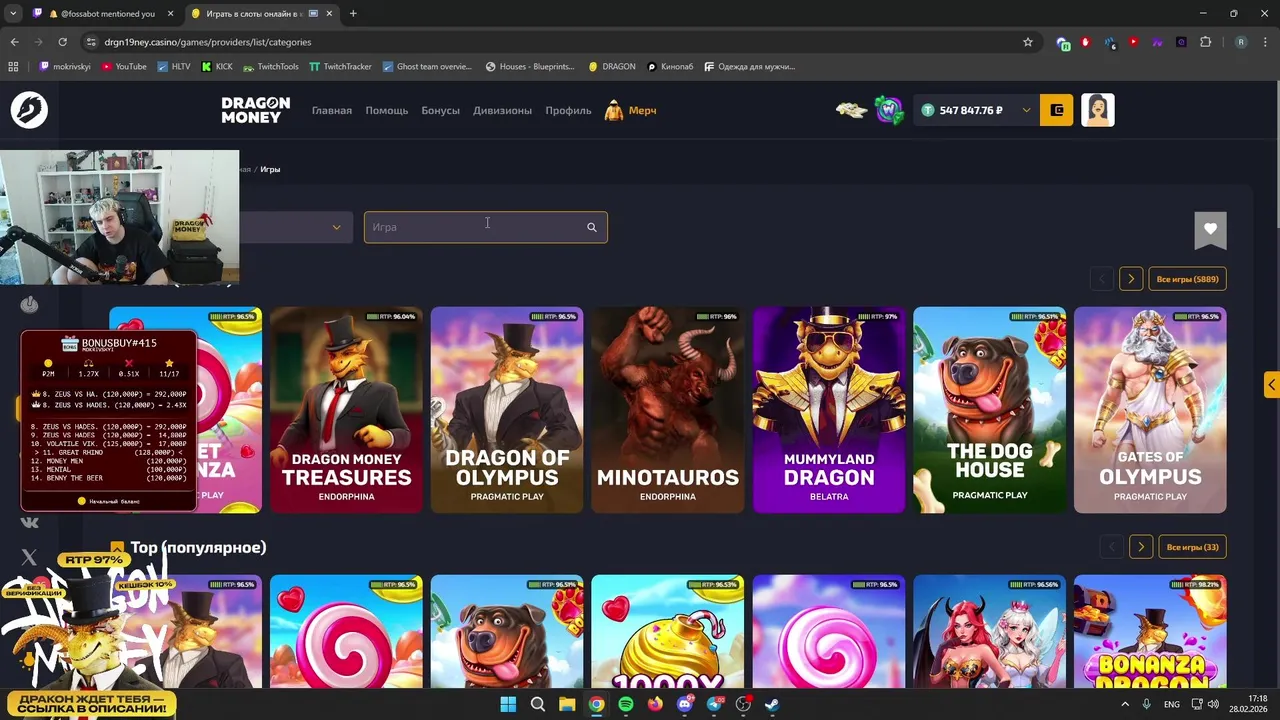Open the Дивизионы menu item
Screen dimensions: 1280x720
pos(503,110)
